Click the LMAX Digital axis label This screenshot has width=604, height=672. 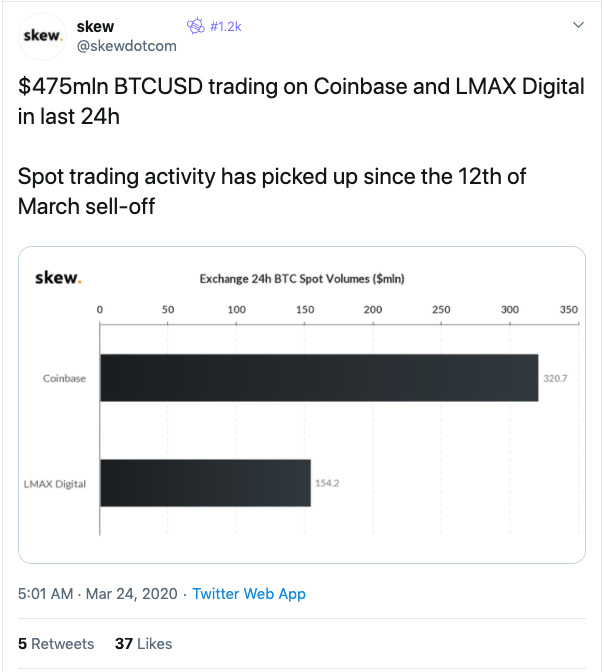(55, 484)
